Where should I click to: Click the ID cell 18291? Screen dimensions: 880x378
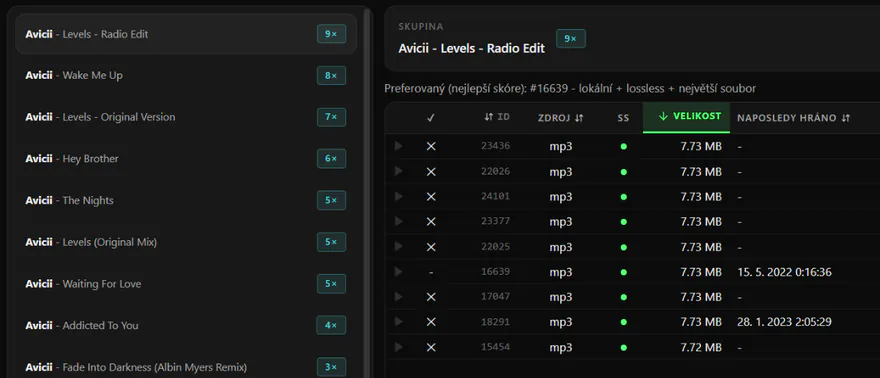pos(496,322)
